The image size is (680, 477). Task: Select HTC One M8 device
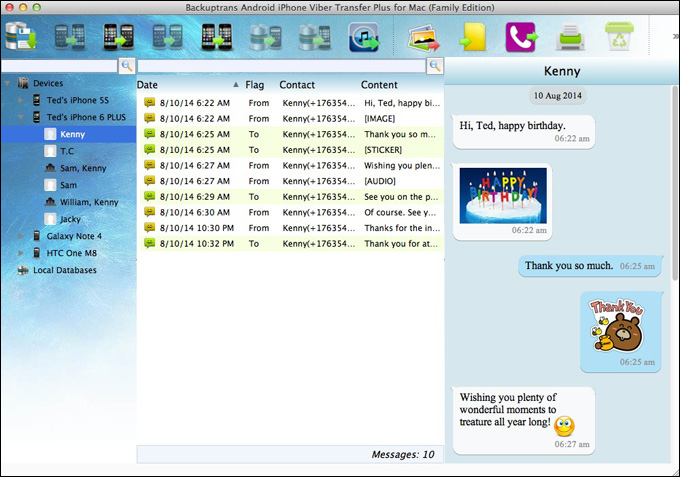[72, 253]
